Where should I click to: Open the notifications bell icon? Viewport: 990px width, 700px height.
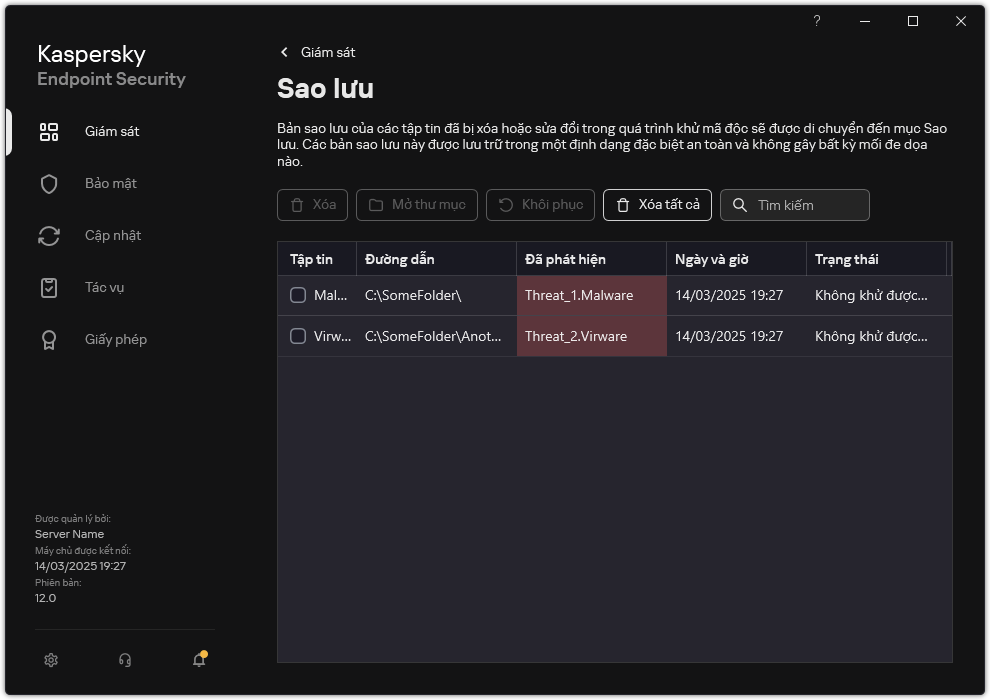(199, 660)
